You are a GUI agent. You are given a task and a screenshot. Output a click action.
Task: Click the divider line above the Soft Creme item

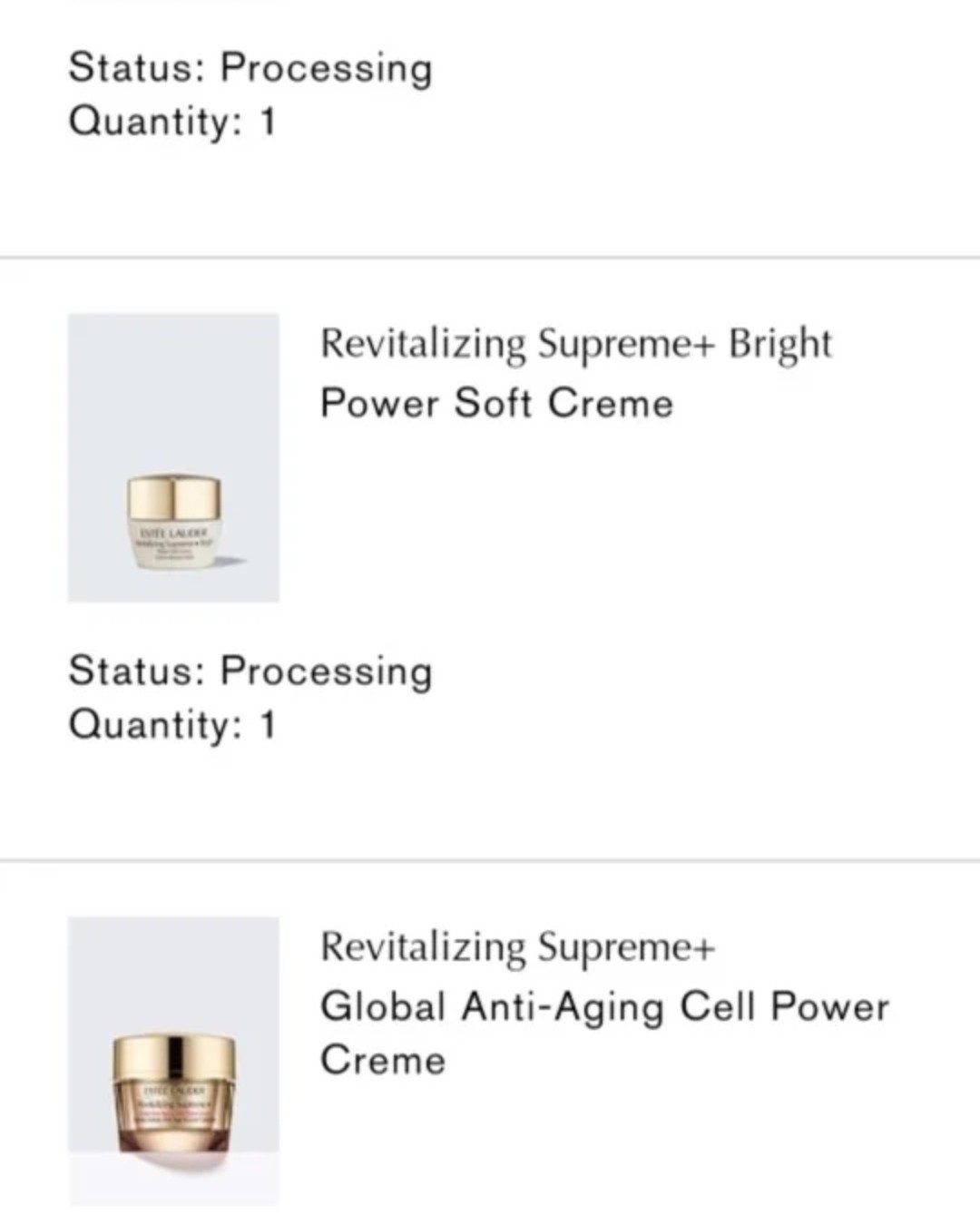click(x=490, y=258)
